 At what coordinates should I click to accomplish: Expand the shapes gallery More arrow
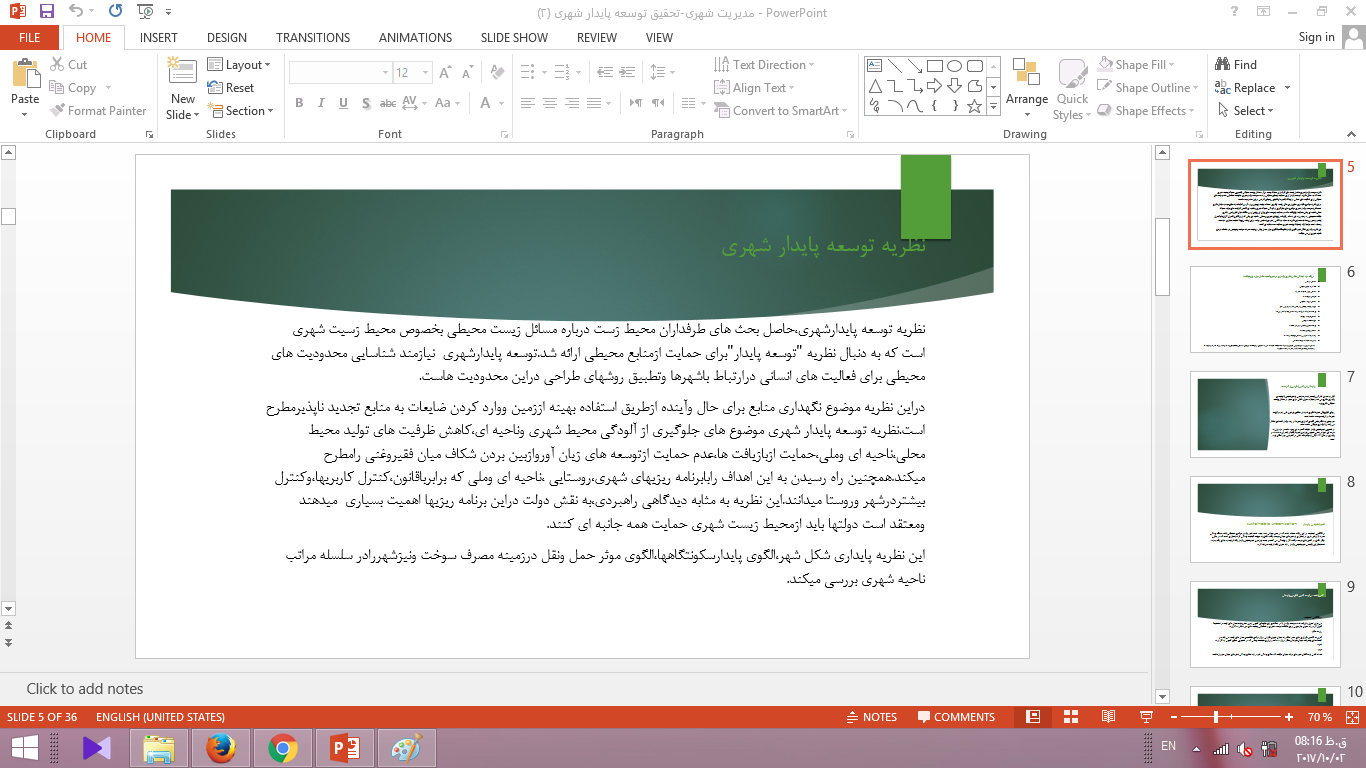[993, 106]
